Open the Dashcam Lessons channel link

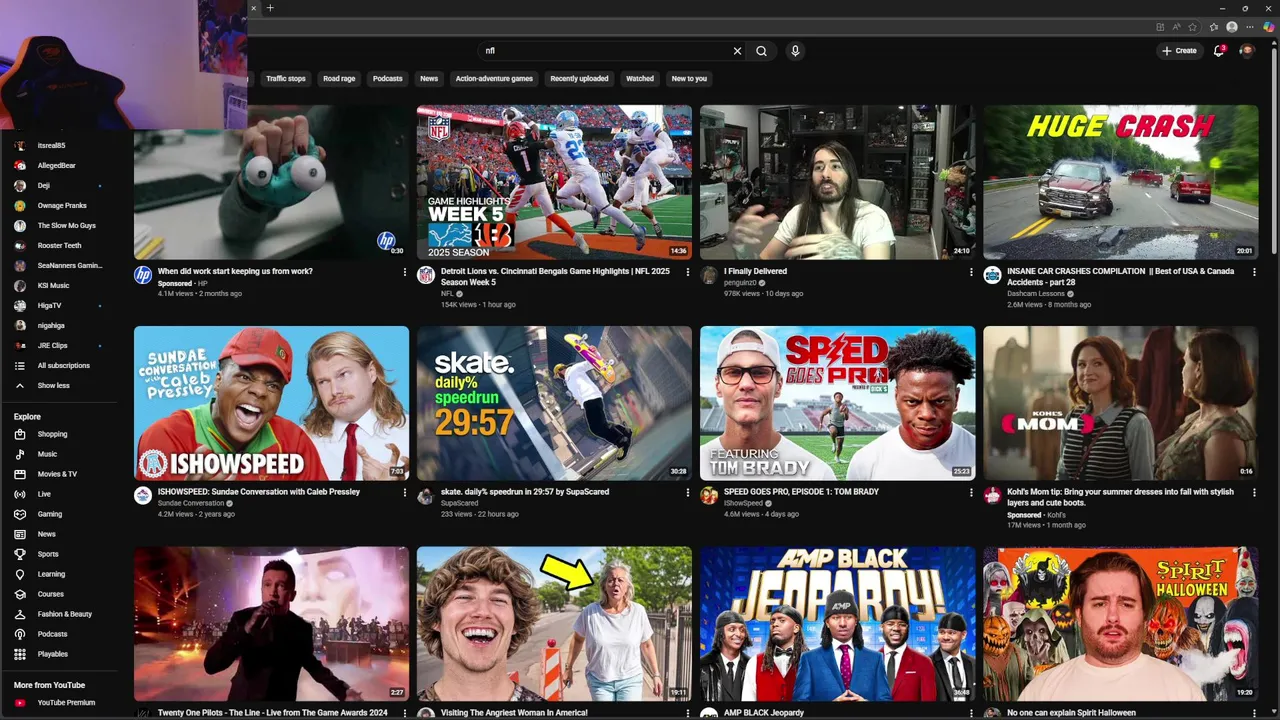coord(1036,294)
